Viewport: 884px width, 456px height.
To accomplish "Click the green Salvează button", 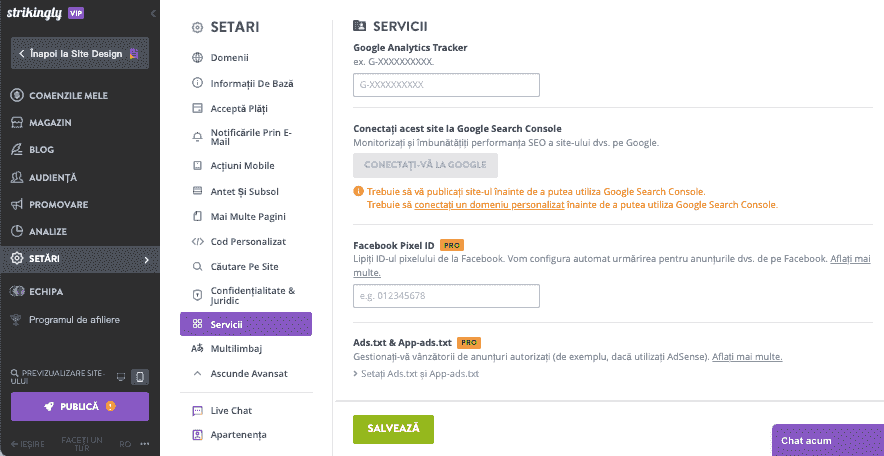I will click(394, 429).
